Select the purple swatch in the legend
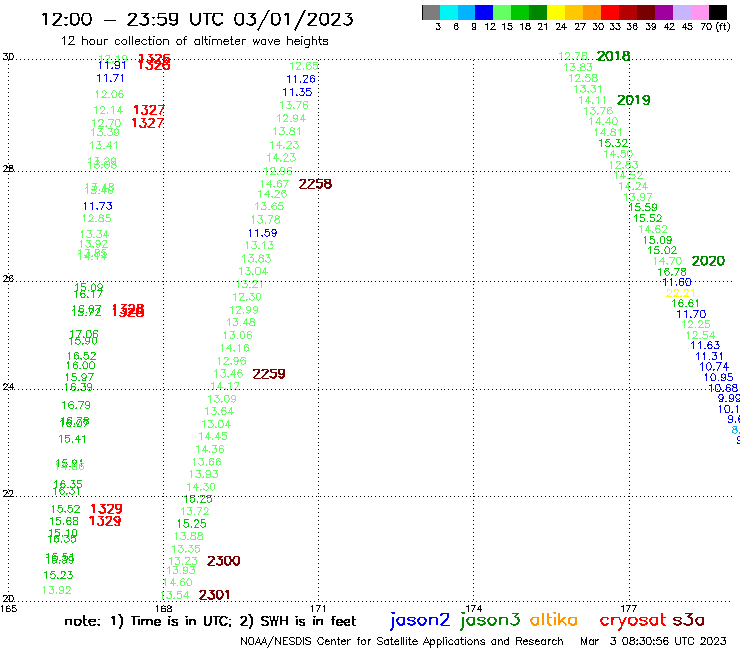 pyautogui.click(x=664, y=12)
